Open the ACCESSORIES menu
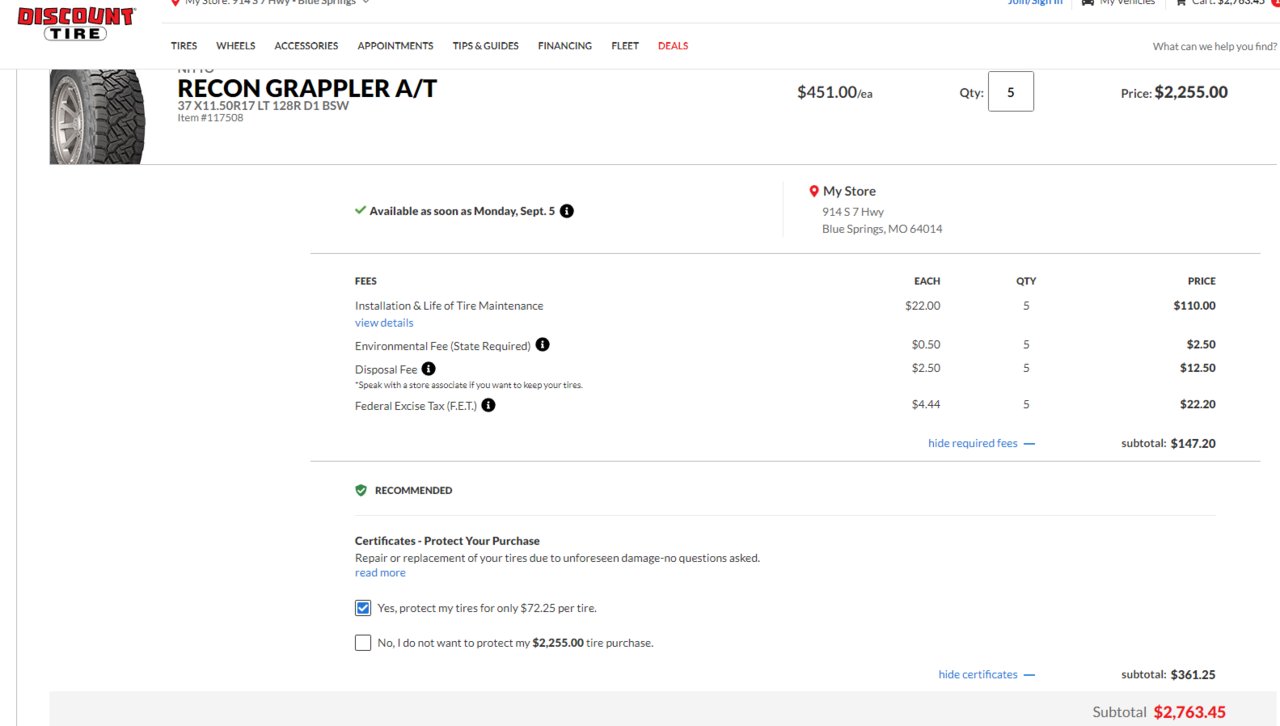This screenshot has height=726, width=1280. pos(306,46)
